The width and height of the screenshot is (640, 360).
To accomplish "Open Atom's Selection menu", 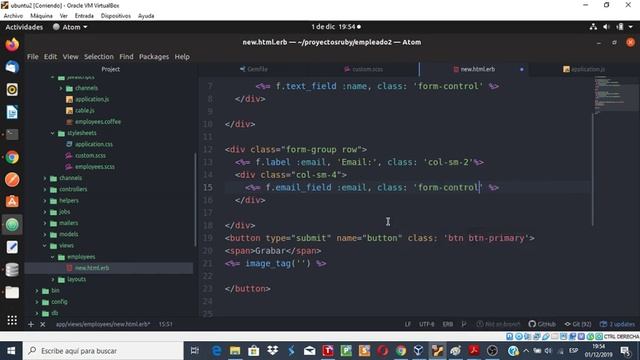I will 99,57.
